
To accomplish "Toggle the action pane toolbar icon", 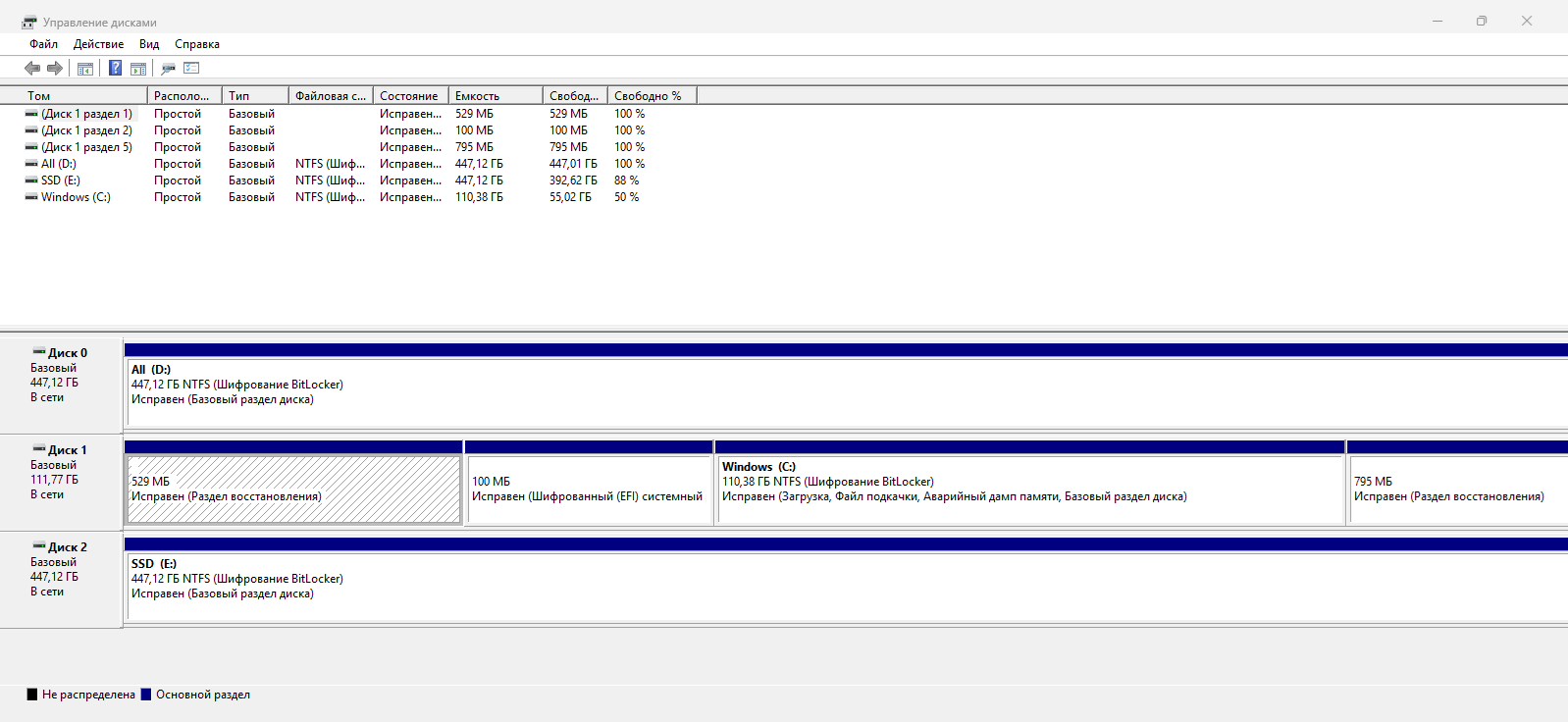I will [138, 69].
